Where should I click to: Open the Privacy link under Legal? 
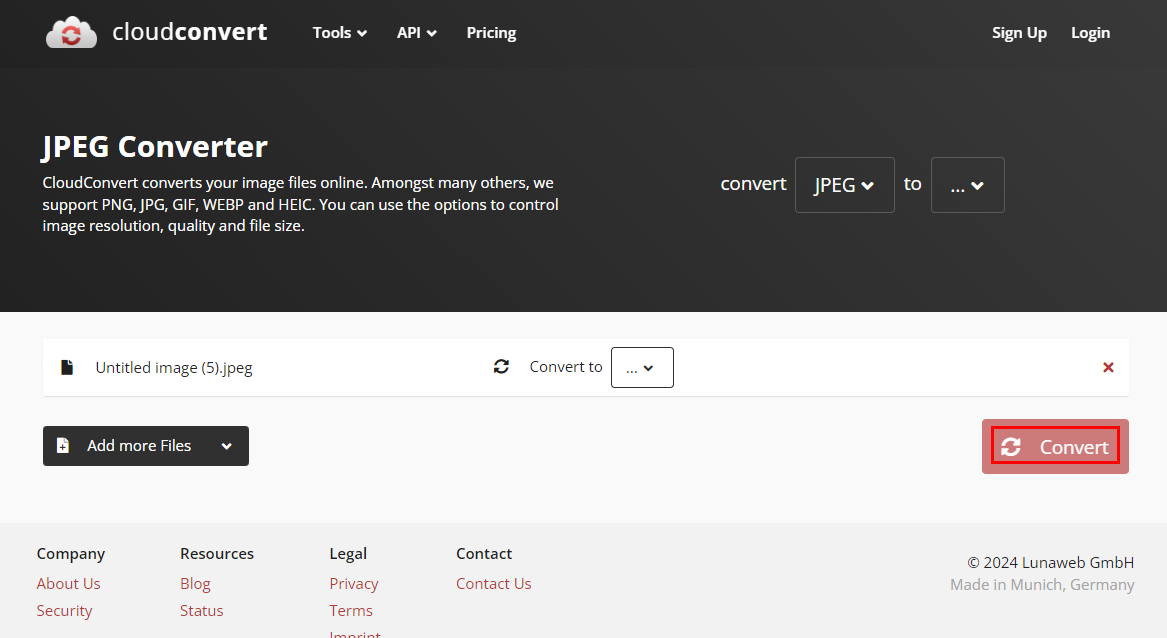(354, 584)
